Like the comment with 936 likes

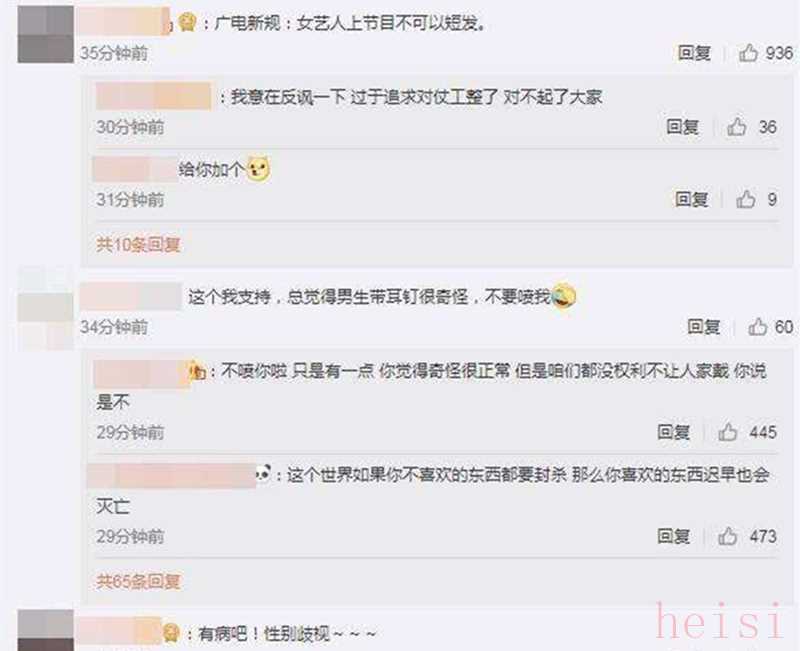(748, 53)
